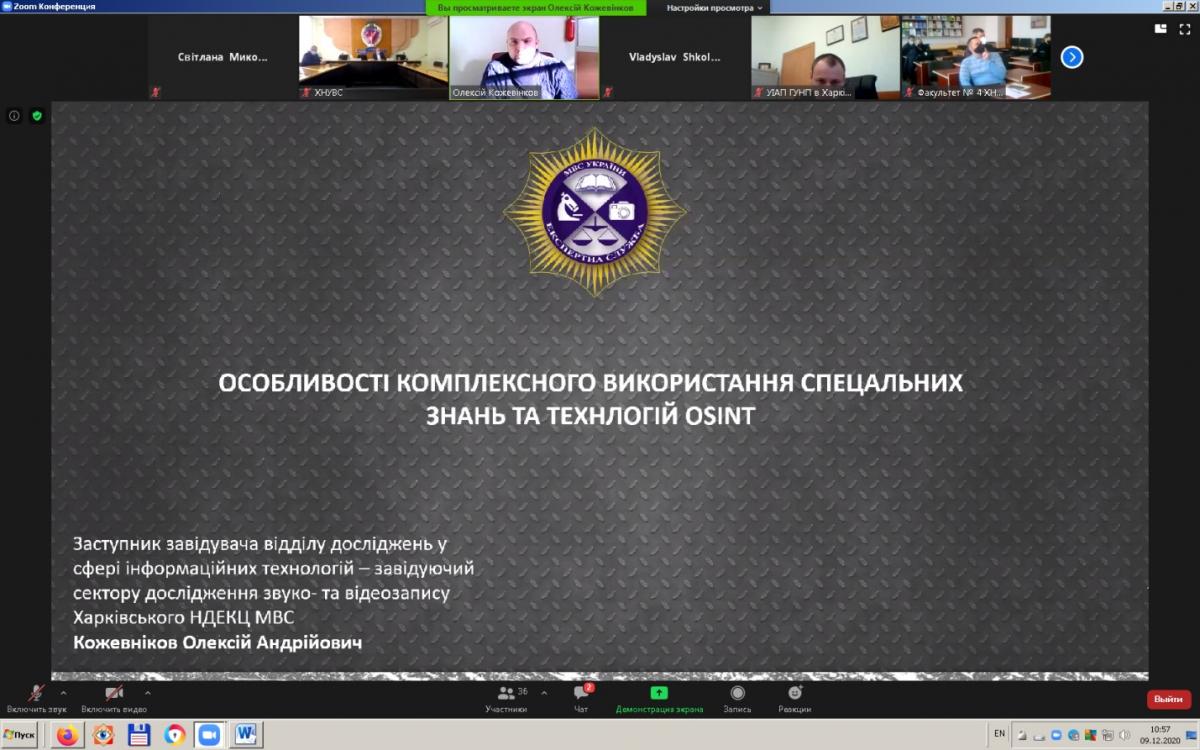Unmute microphone with Включить звук
The width and height of the screenshot is (1200, 750).
pos(36,697)
